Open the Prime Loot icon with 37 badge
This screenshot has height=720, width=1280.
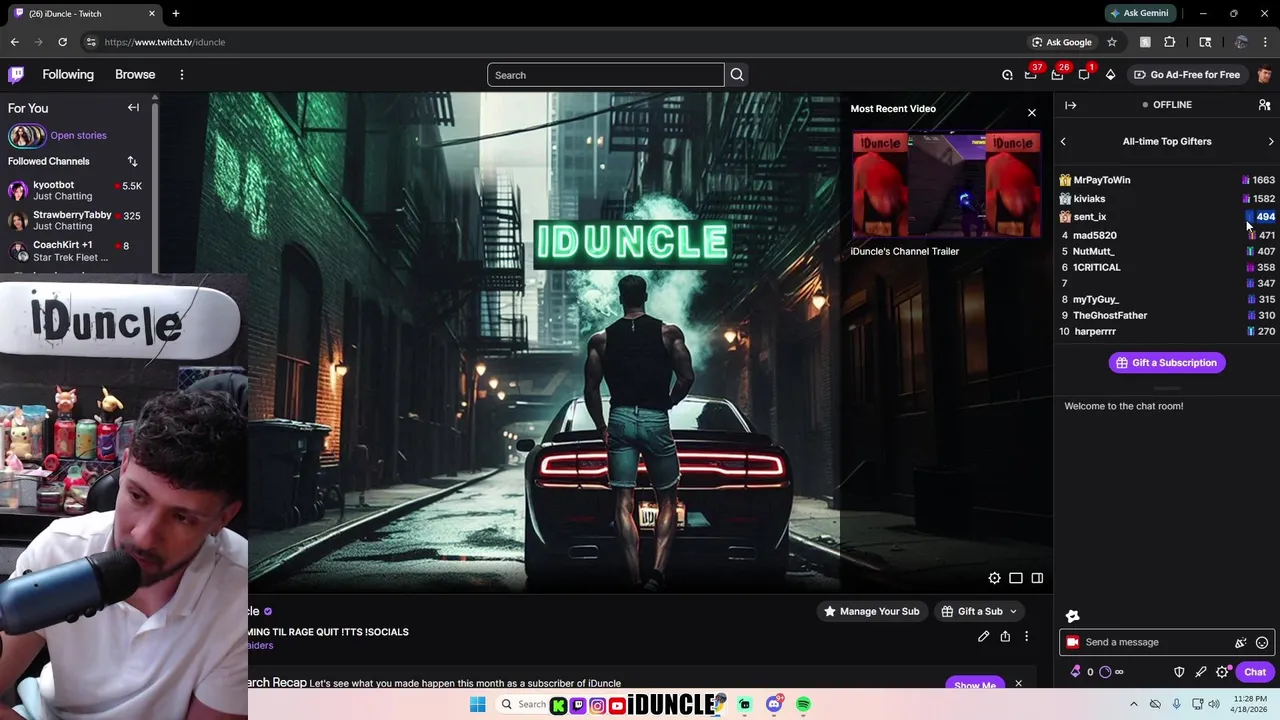coord(1031,75)
